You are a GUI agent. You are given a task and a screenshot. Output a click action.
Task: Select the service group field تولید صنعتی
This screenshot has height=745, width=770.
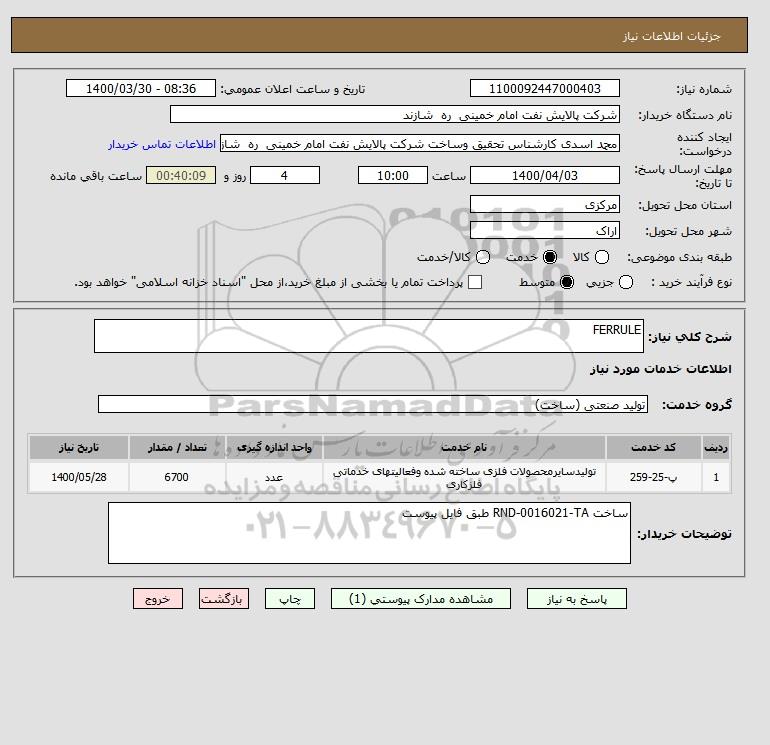click(373, 405)
